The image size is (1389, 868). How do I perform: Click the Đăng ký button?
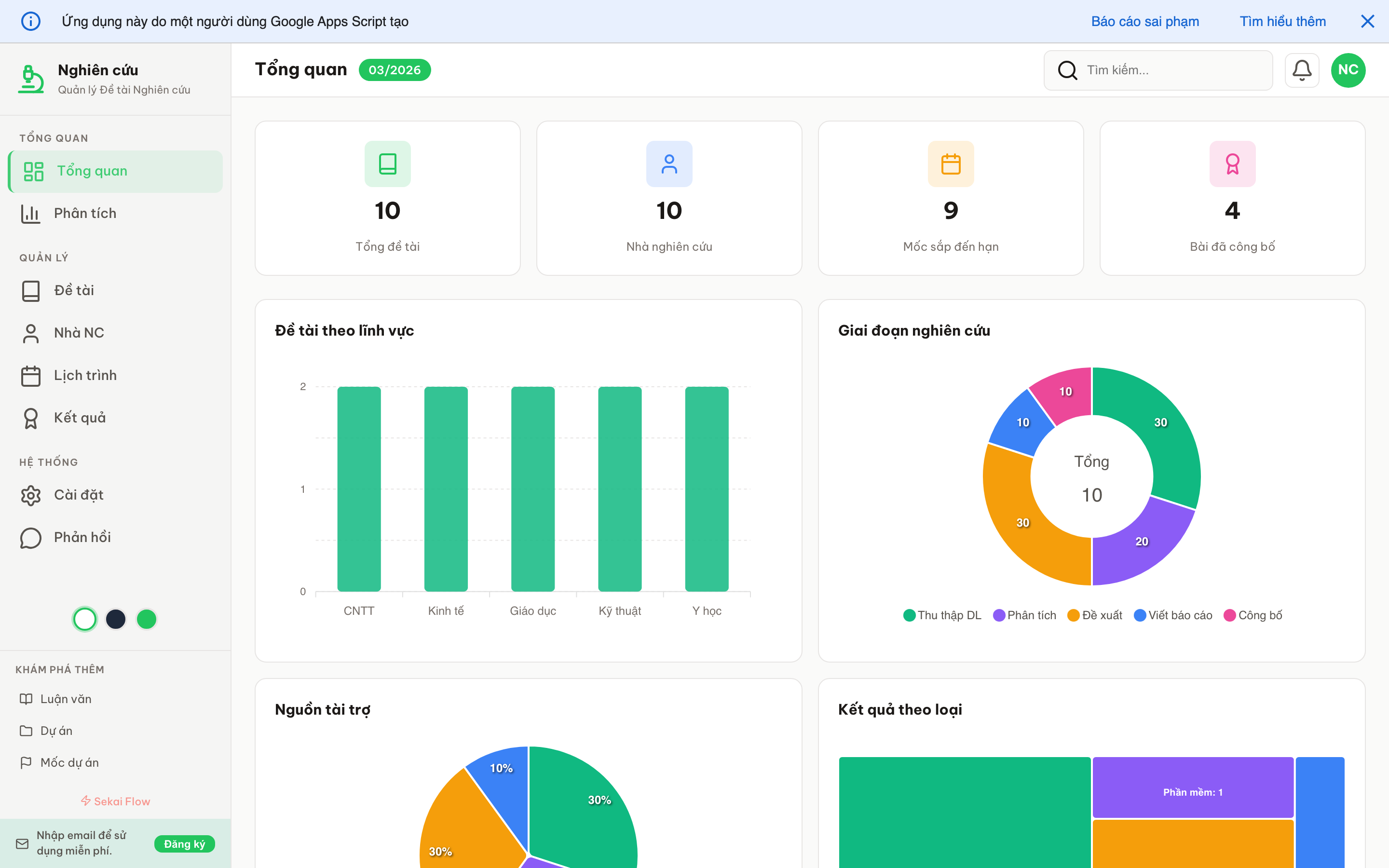[x=184, y=844]
